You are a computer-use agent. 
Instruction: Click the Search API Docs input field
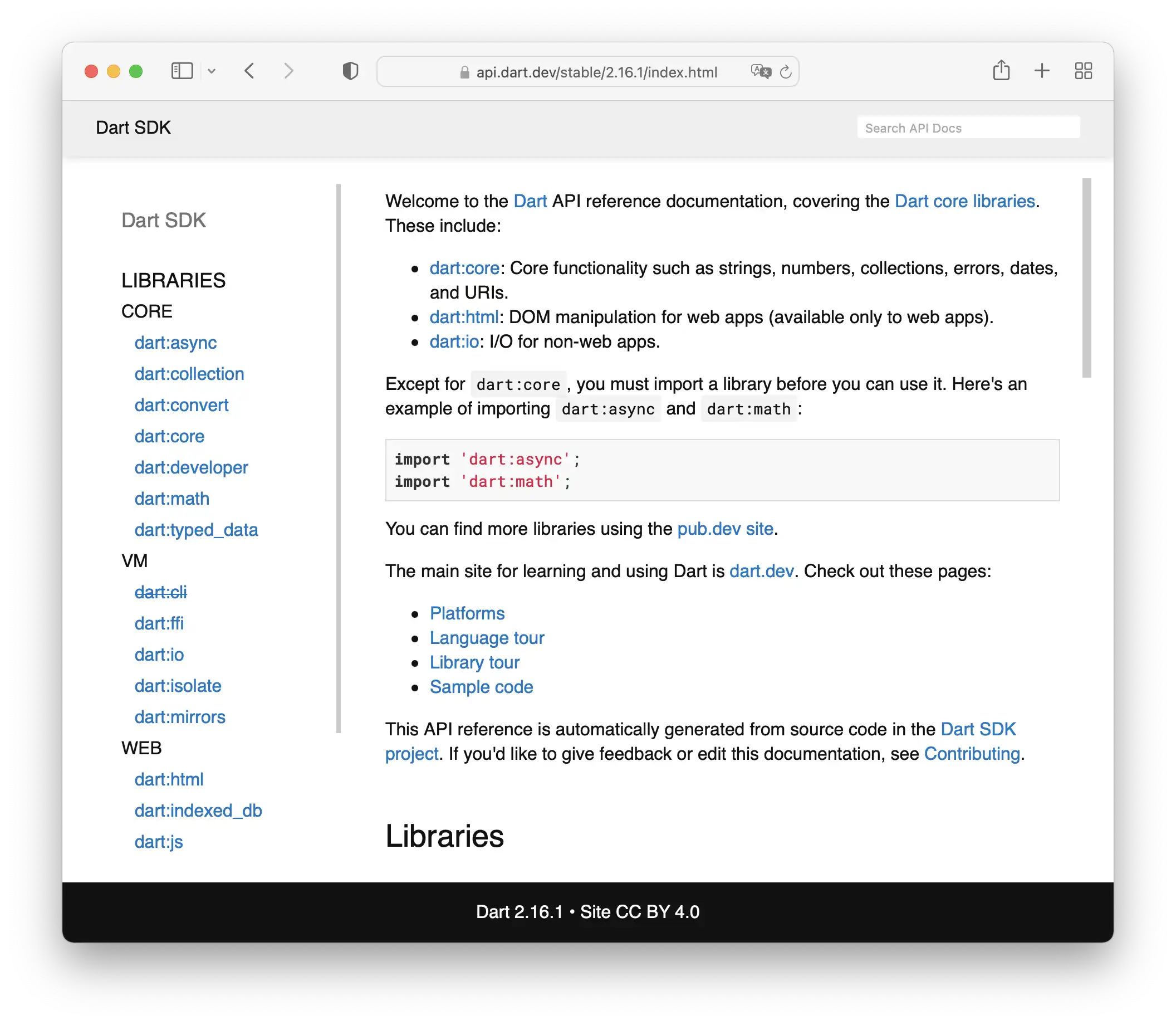[x=967, y=128]
